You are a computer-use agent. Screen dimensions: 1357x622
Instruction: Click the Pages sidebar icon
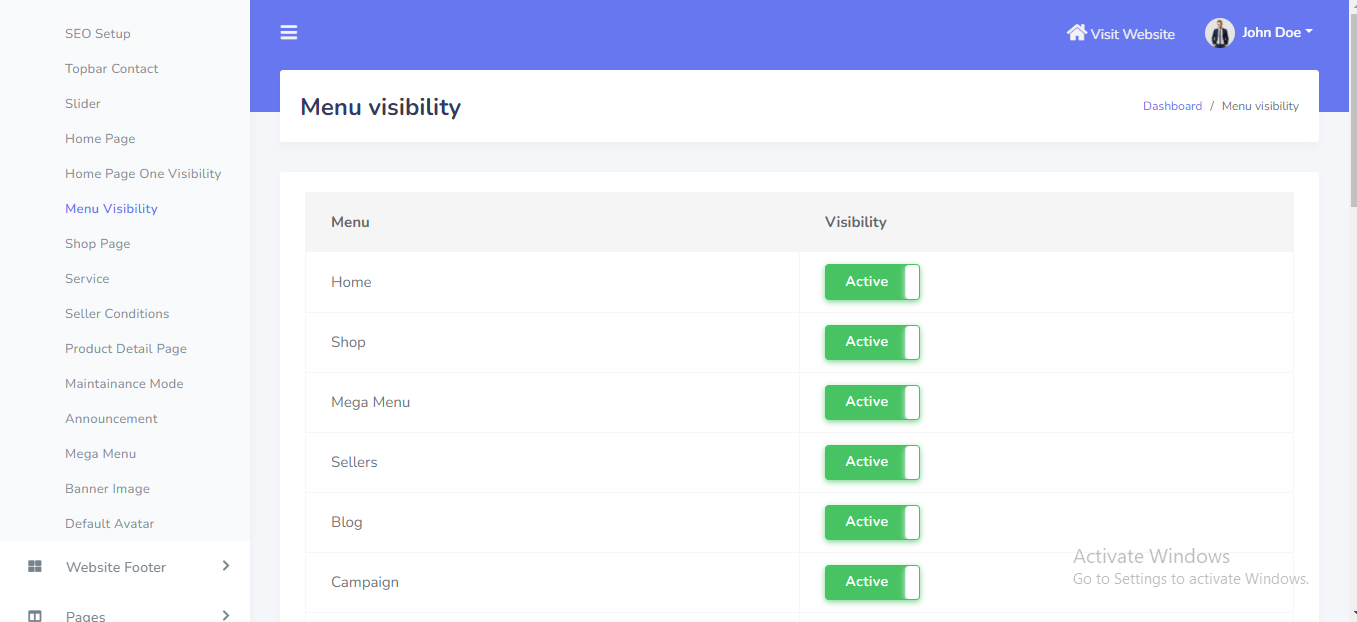[35, 615]
